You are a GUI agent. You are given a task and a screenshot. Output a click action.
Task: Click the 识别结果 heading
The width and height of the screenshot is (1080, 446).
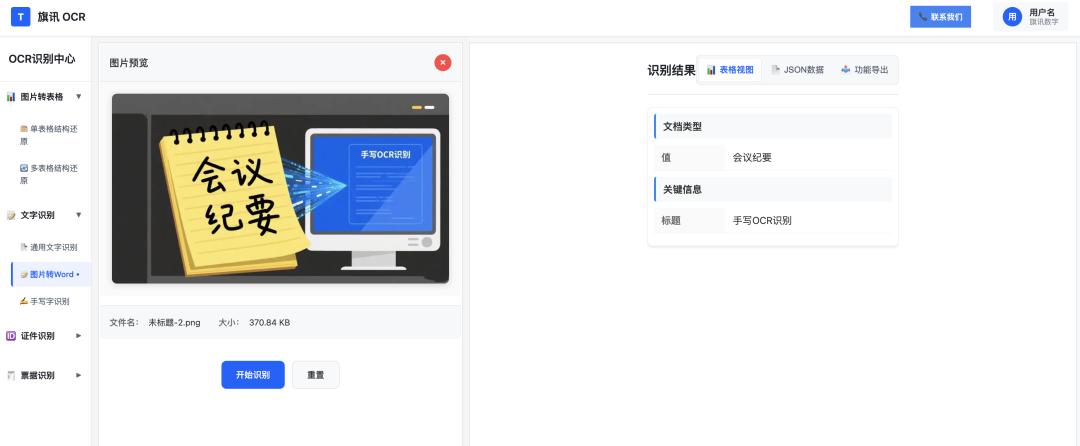click(x=672, y=70)
